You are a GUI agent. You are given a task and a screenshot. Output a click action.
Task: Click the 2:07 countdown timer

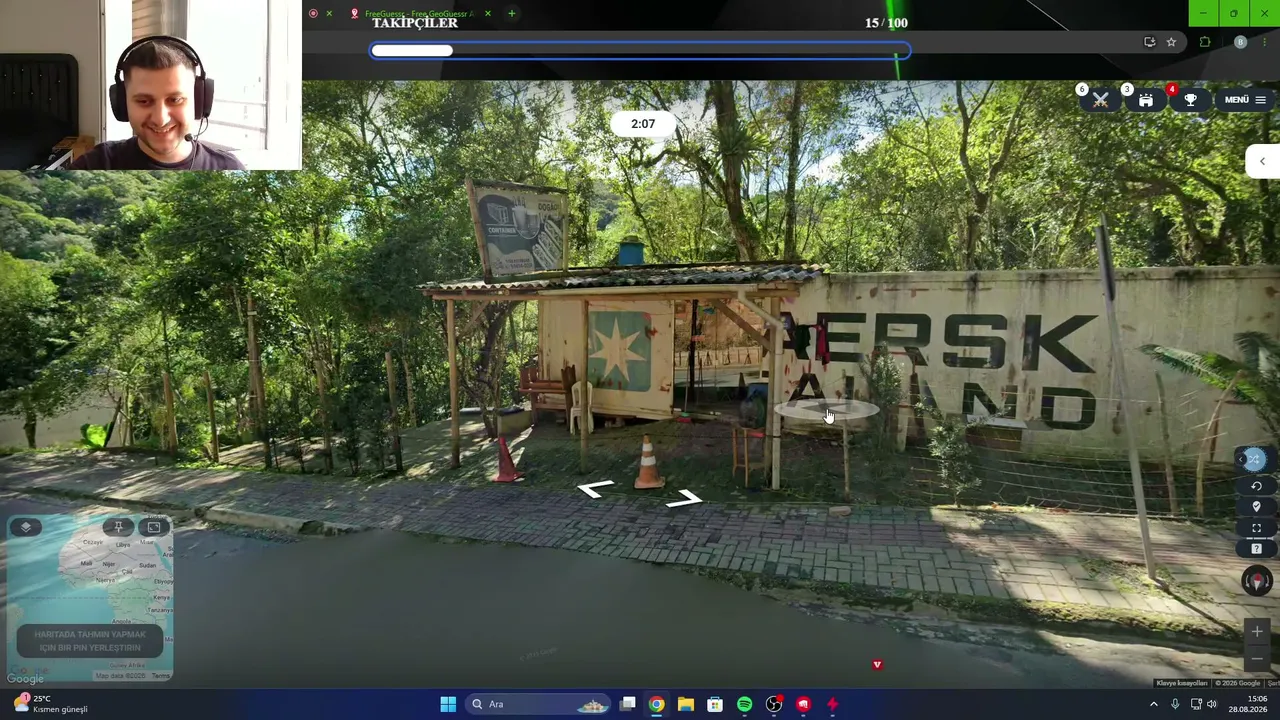643,124
